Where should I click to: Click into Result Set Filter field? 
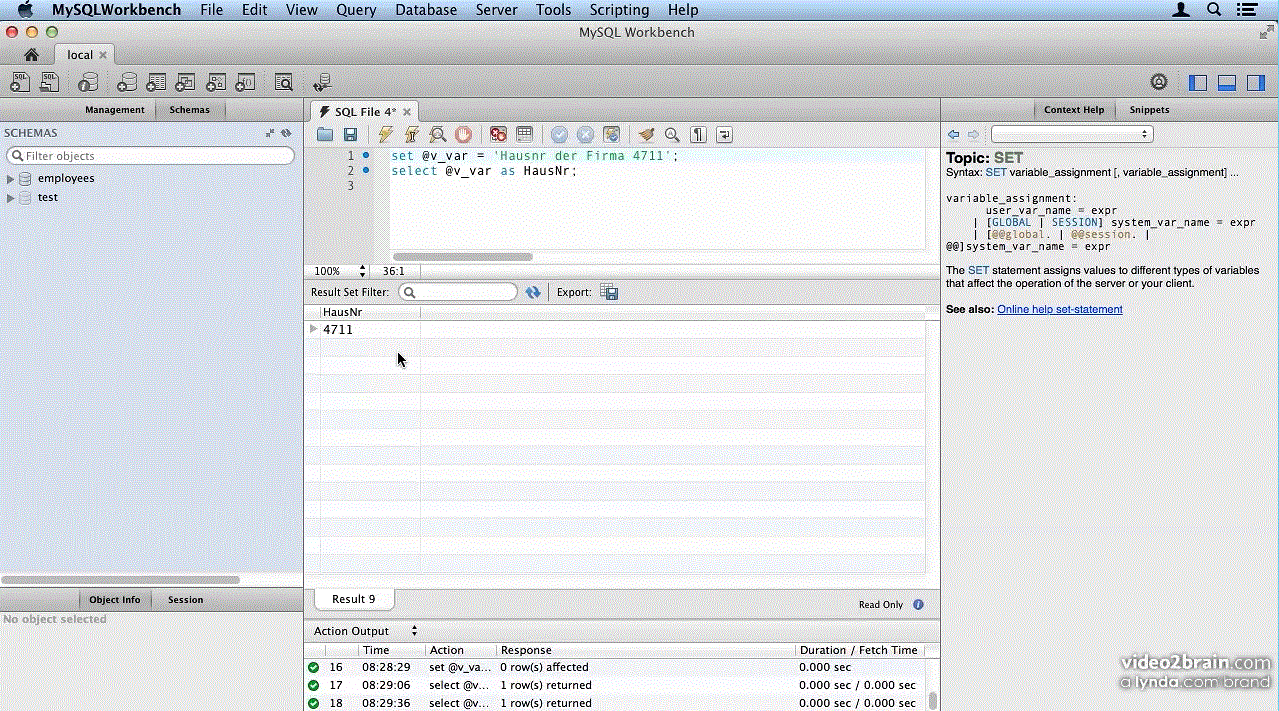pyautogui.click(x=458, y=292)
